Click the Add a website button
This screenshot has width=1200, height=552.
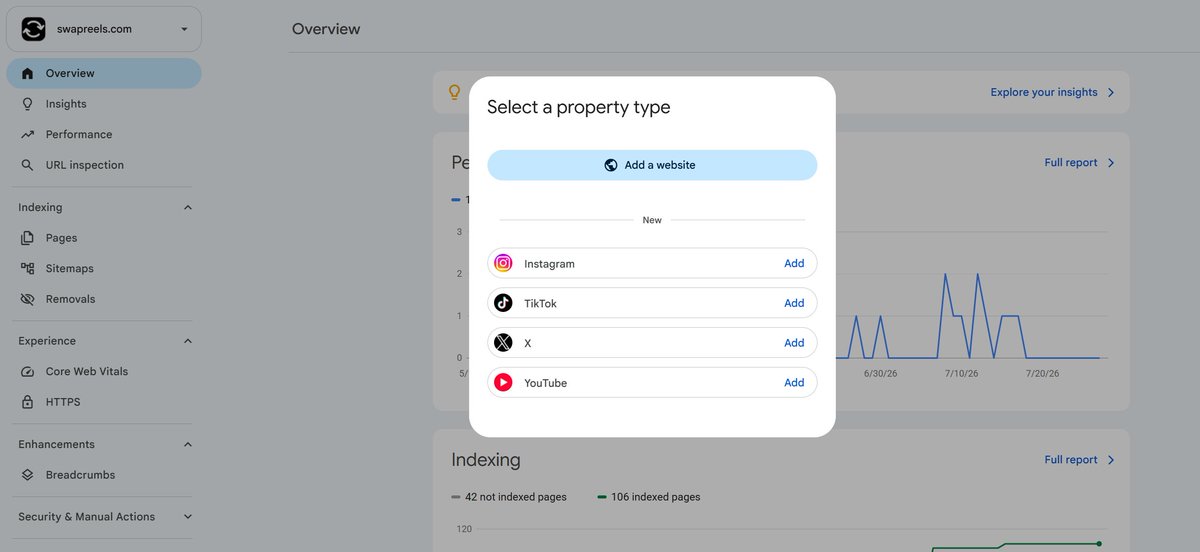click(652, 165)
